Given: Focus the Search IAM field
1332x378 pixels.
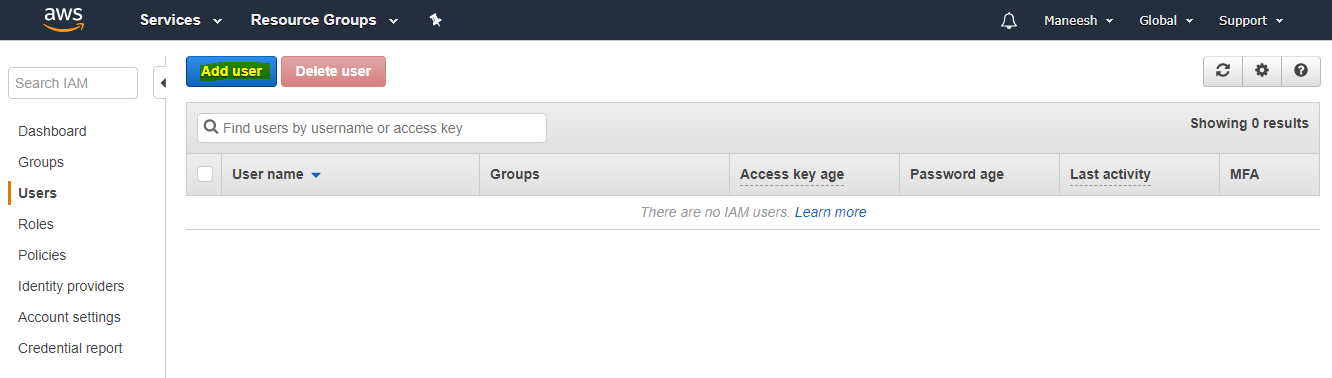Looking at the screenshot, I should pos(73,83).
